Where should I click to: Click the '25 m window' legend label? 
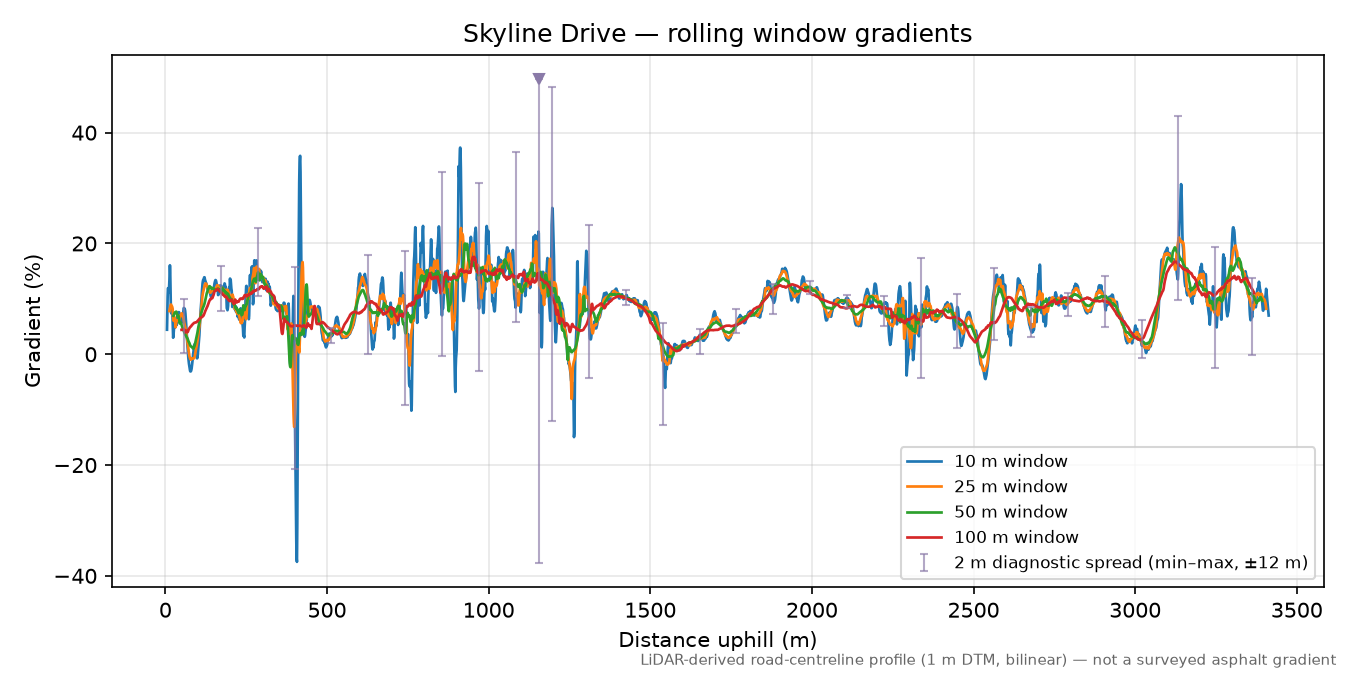click(1011, 487)
